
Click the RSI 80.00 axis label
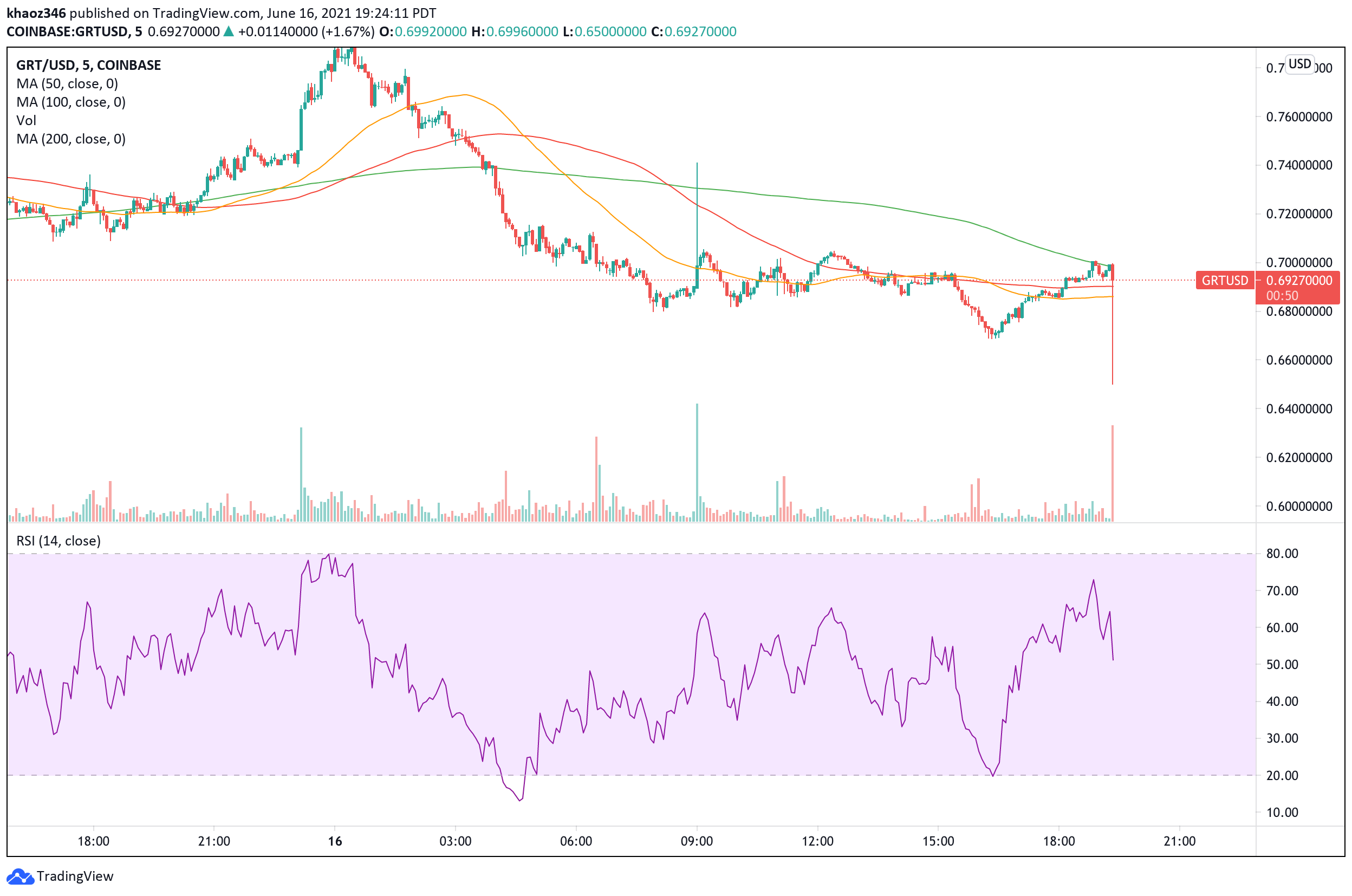pos(1282,553)
